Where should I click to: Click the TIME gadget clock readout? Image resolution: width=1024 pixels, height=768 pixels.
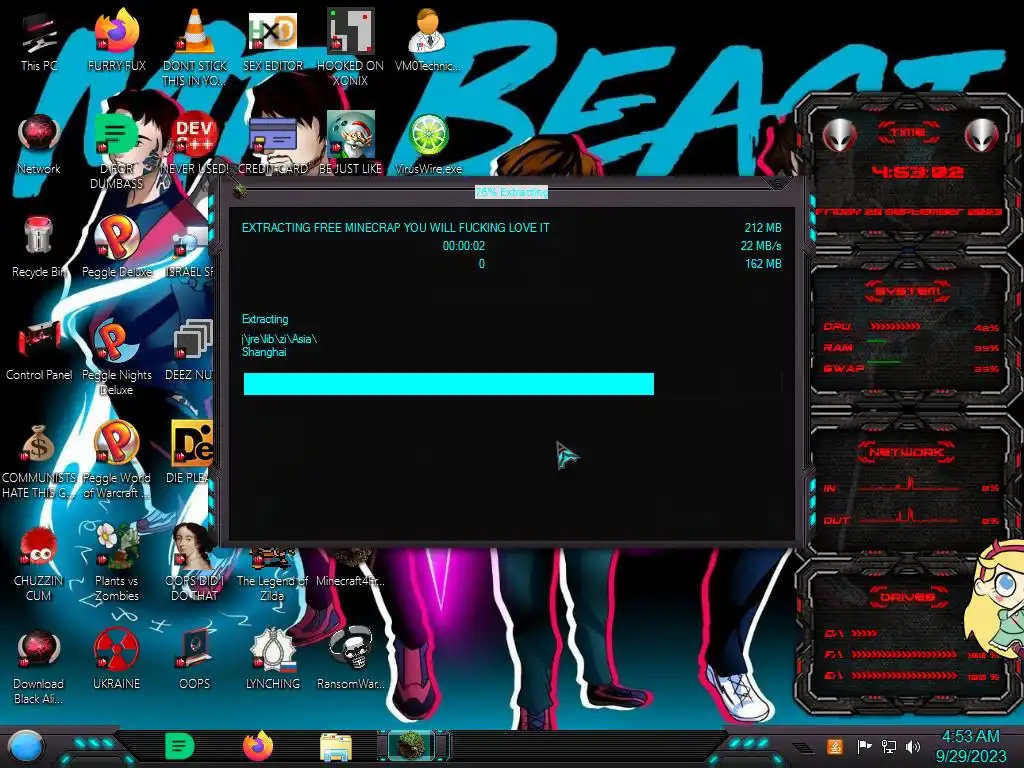coord(918,172)
